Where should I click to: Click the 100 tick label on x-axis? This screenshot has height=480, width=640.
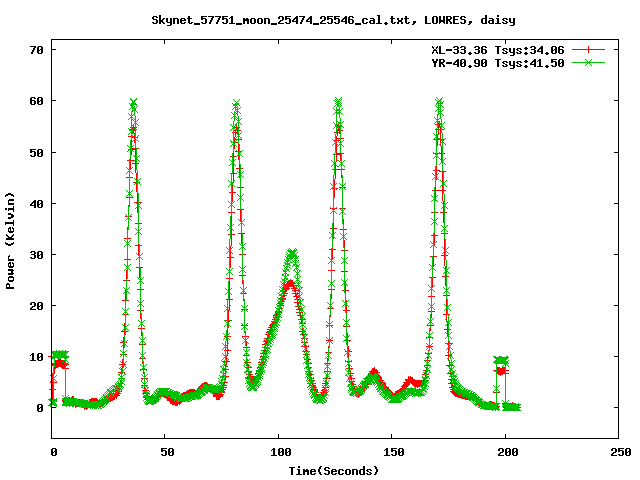279,452
